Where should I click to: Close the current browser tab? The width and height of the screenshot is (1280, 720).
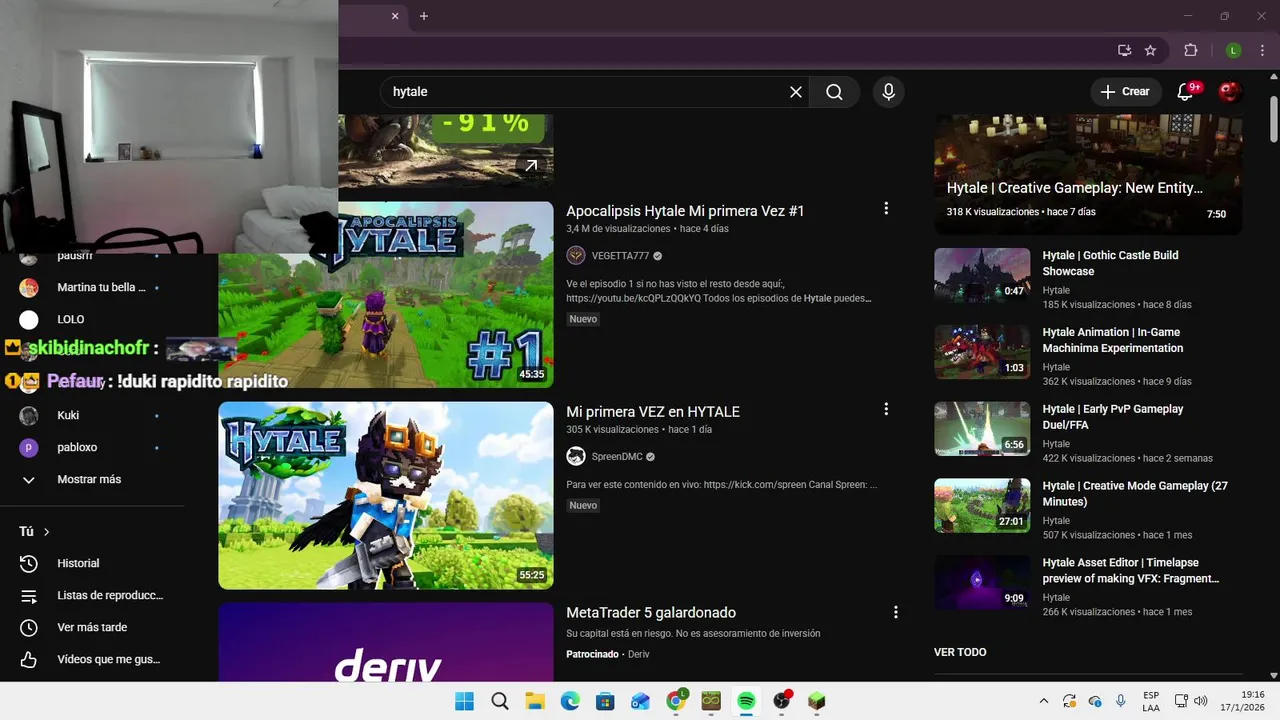395,16
